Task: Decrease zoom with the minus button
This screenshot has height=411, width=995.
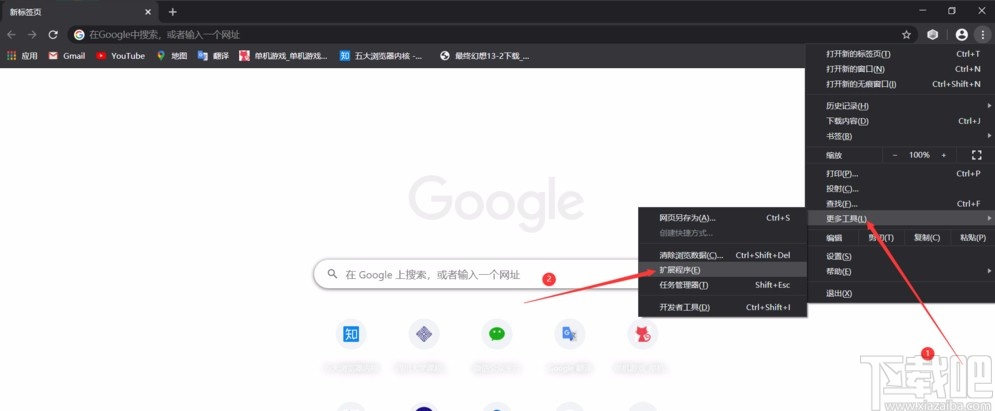Action: coord(895,155)
